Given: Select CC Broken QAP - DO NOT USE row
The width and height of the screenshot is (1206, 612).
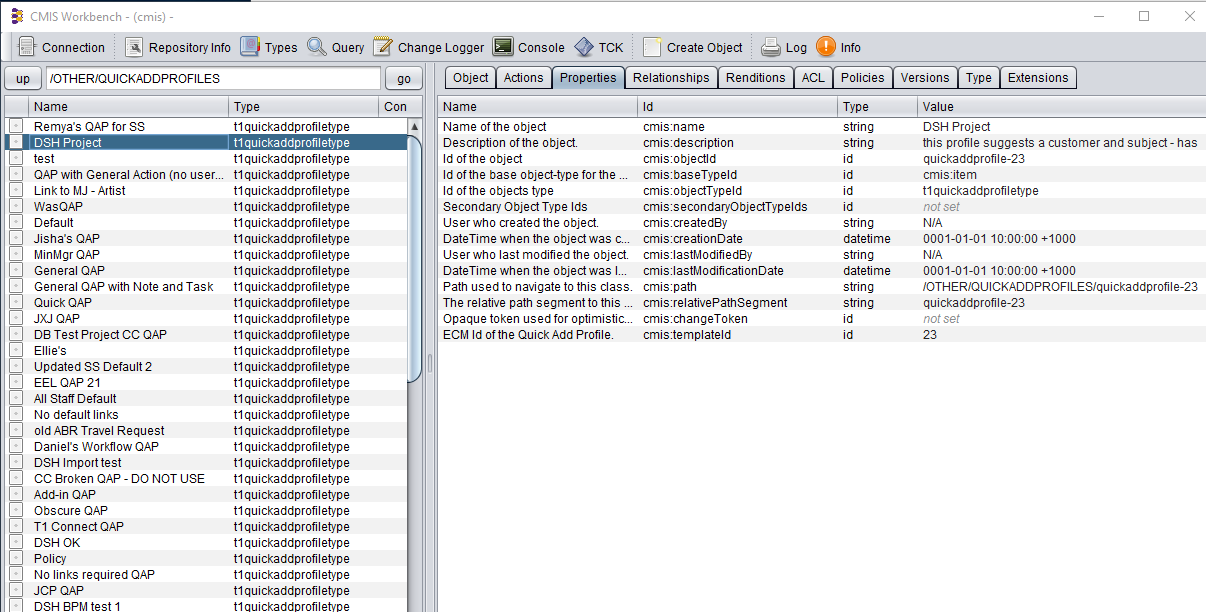Looking at the screenshot, I should (206, 479).
